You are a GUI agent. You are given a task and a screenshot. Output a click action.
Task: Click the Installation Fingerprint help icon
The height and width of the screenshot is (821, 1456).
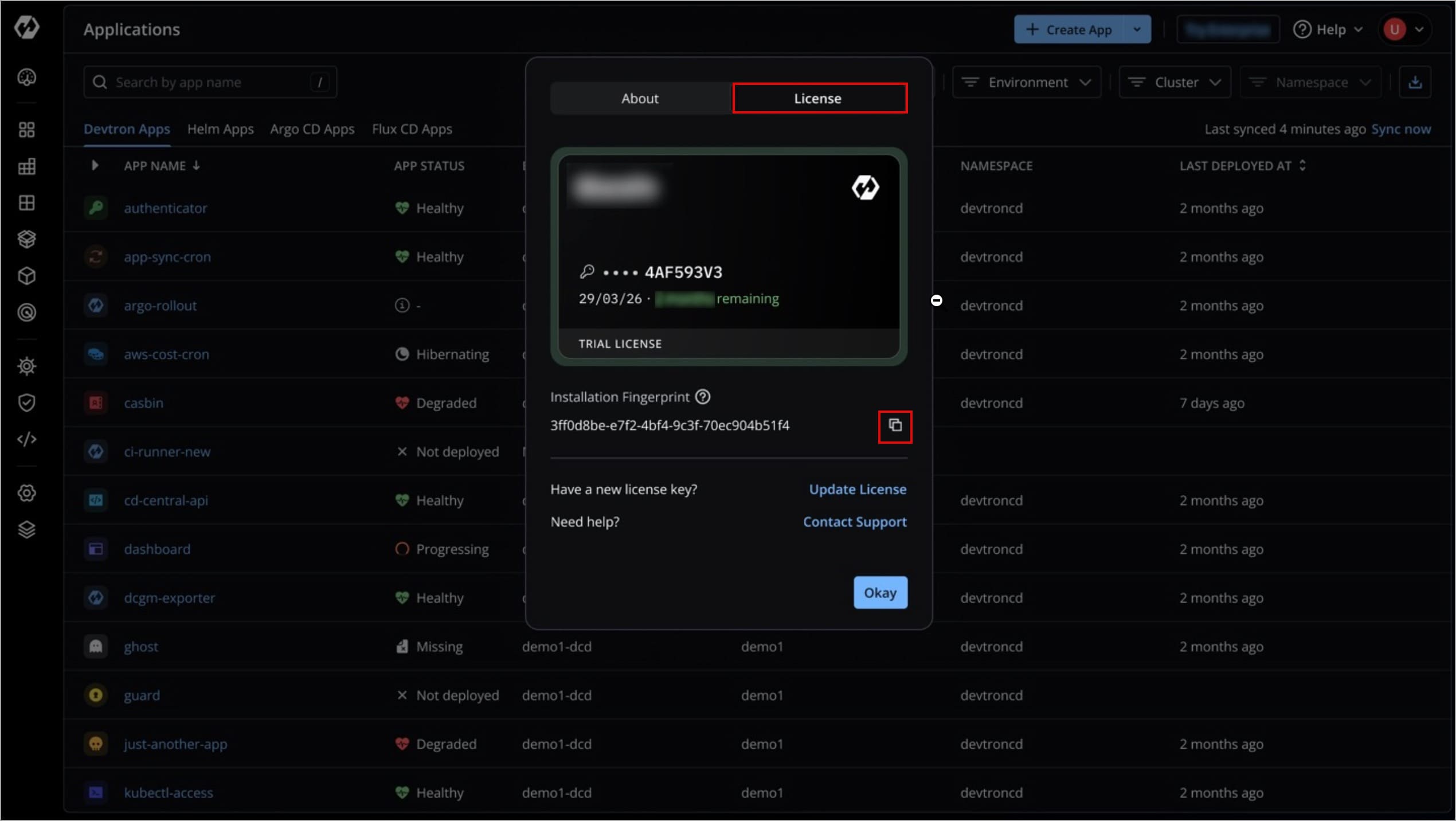[703, 397]
